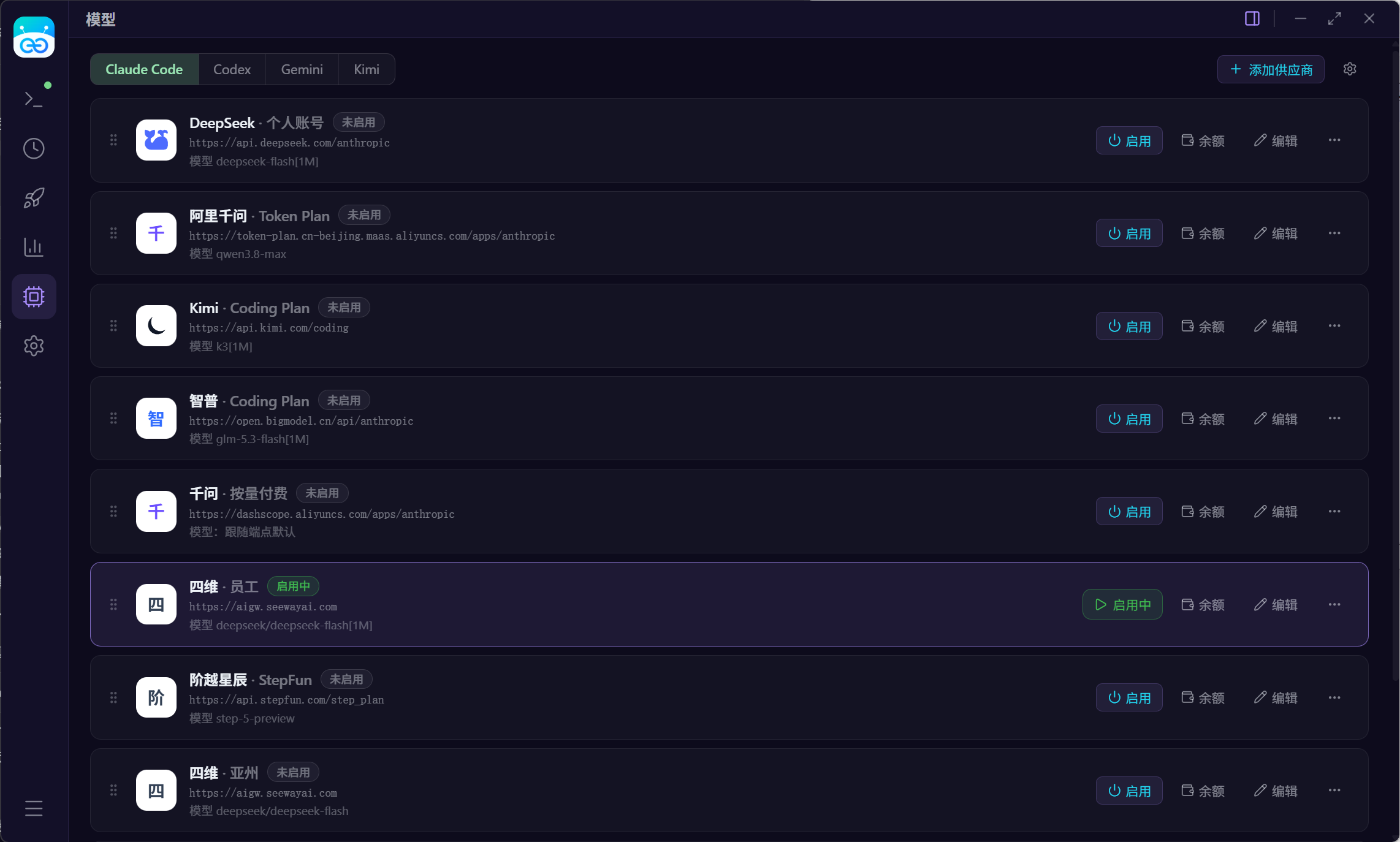This screenshot has width=1400, height=842.
Task: Switch to the Gemini tab
Action: point(302,69)
